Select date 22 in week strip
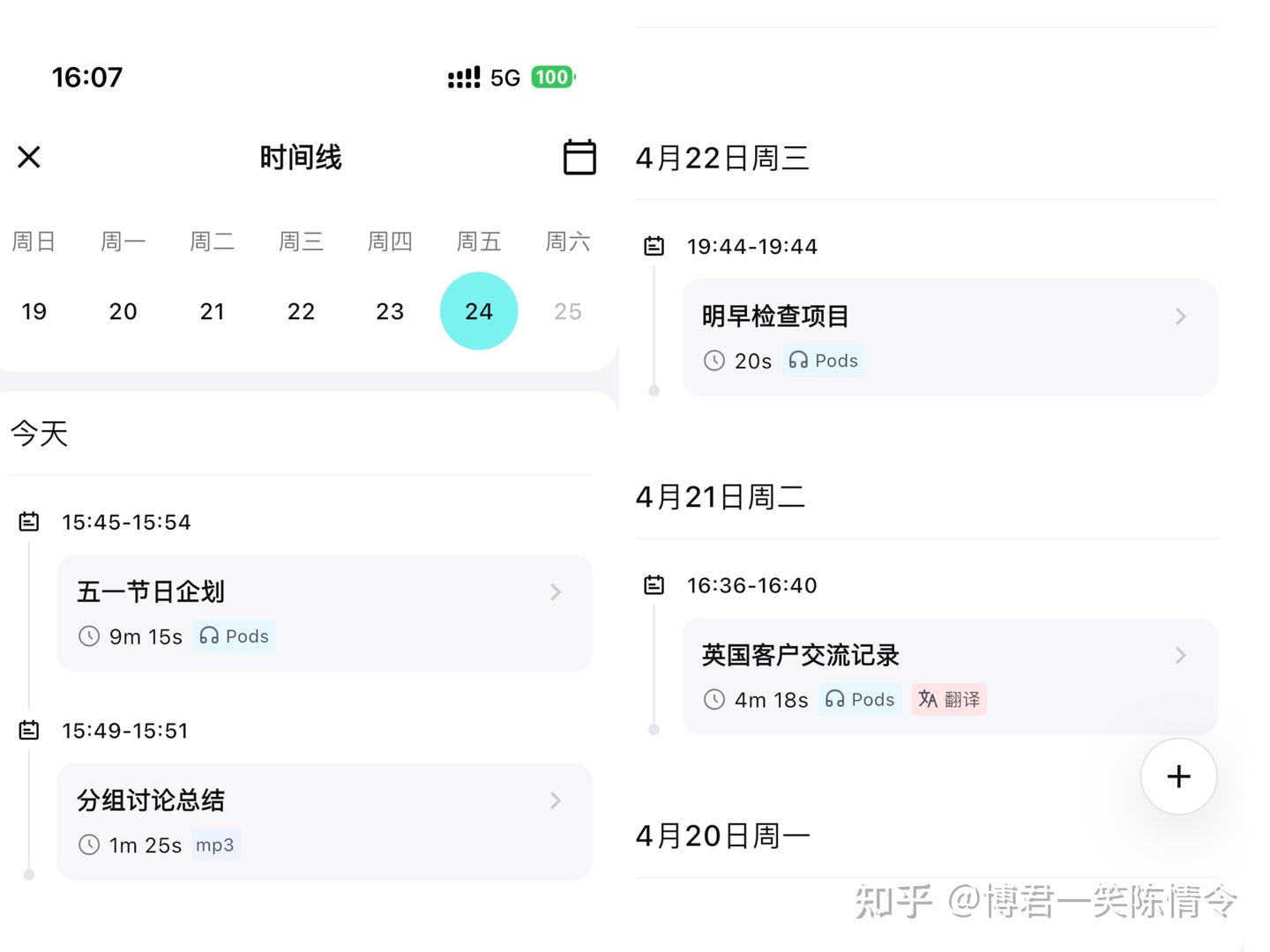Screen dimensions: 1270x952 [301, 311]
